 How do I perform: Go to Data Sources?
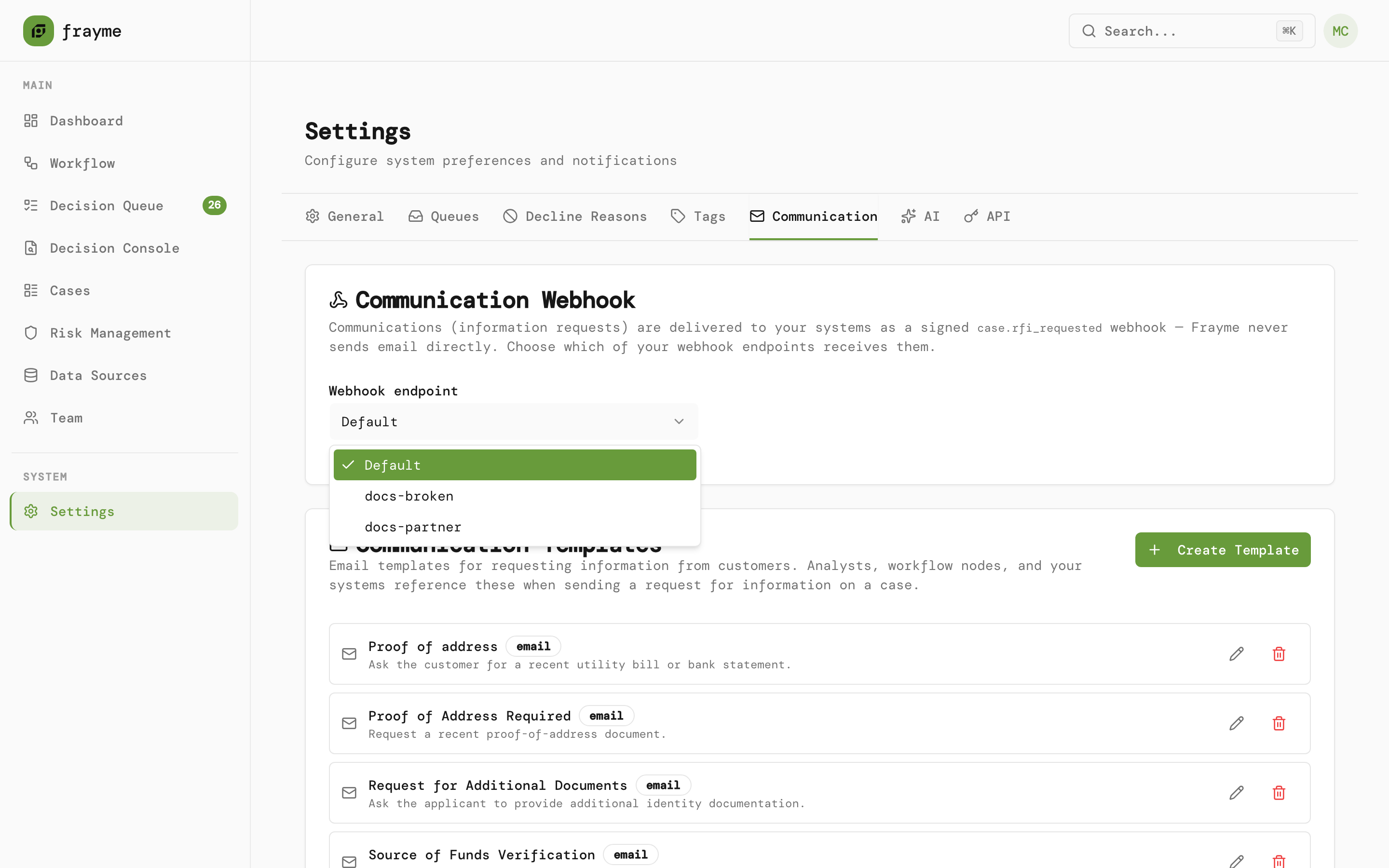pos(124,376)
